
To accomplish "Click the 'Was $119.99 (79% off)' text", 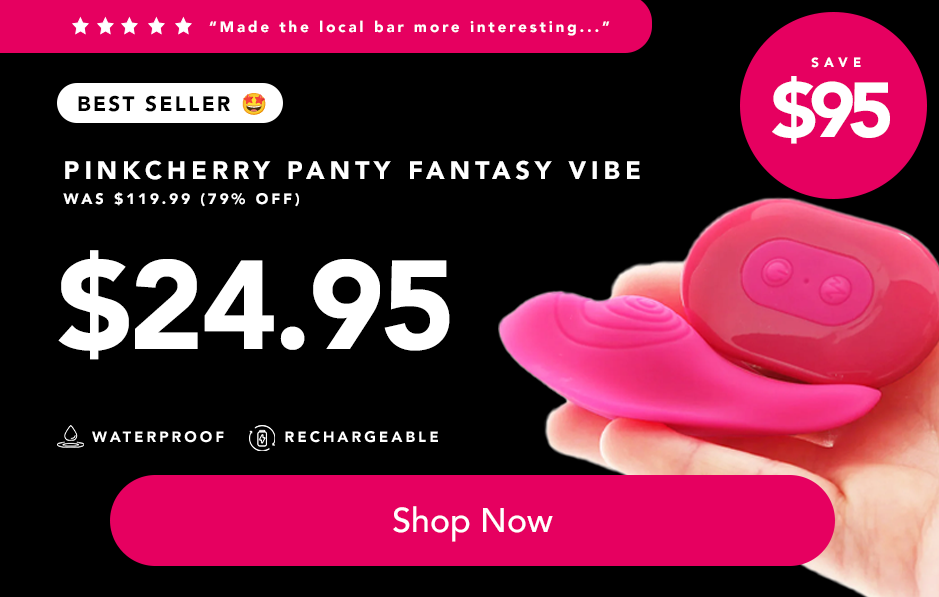I will pos(182,199).
